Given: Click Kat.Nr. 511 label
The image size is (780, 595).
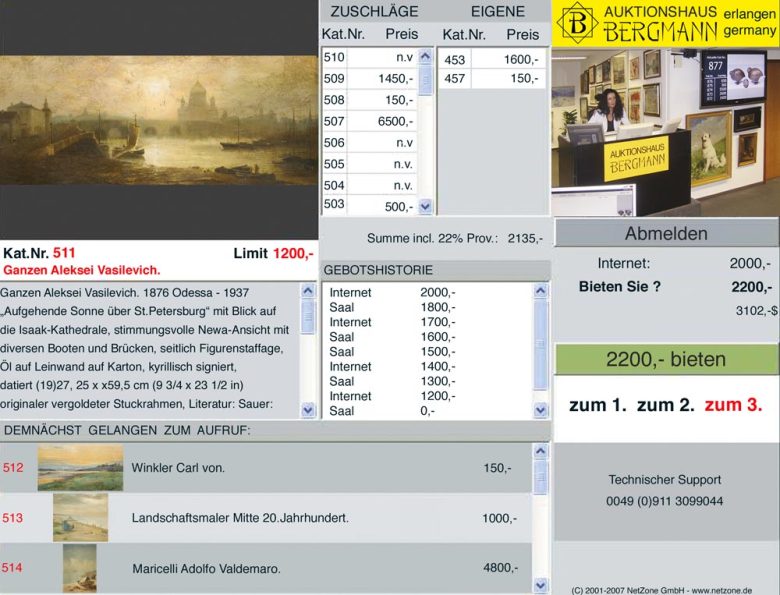Looking at the screenshot, I should pos(39,253).
